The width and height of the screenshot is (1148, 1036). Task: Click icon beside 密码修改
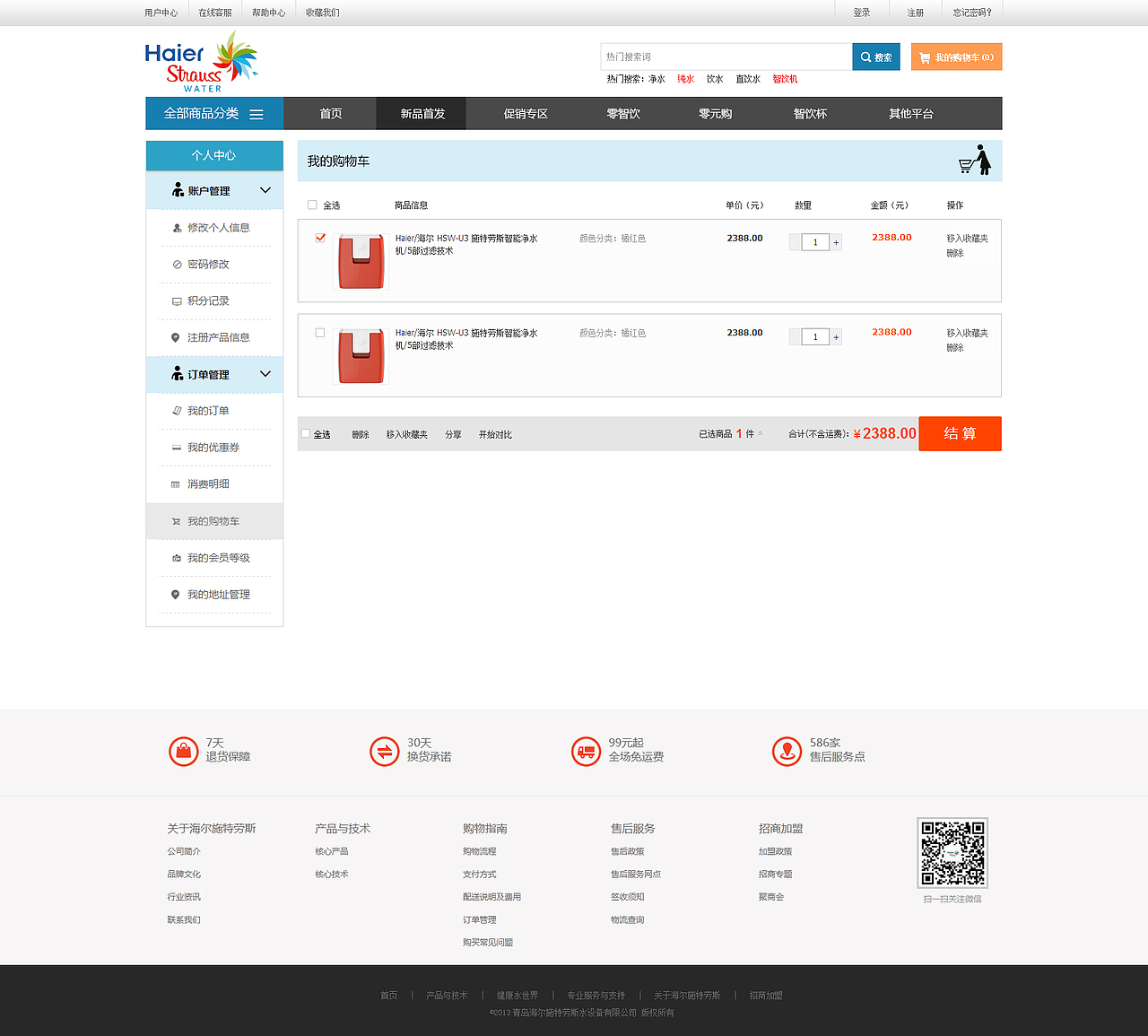(x=177, y=265)
